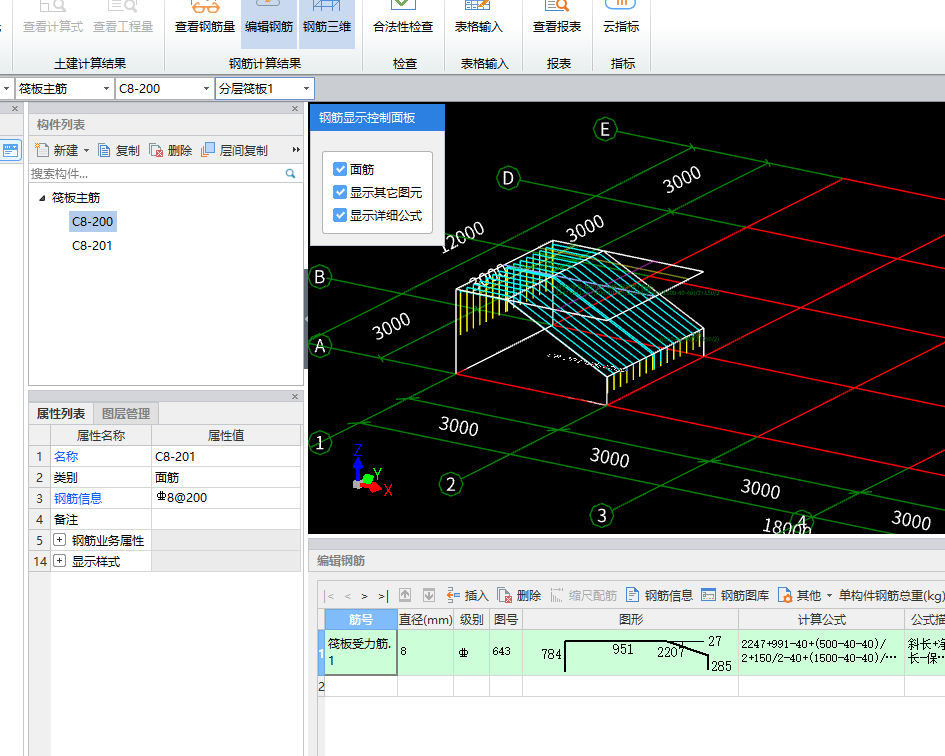945x756 pixels.
Task: Click 钢筋显示控制面板 title bar
Action: click(377, 118)
